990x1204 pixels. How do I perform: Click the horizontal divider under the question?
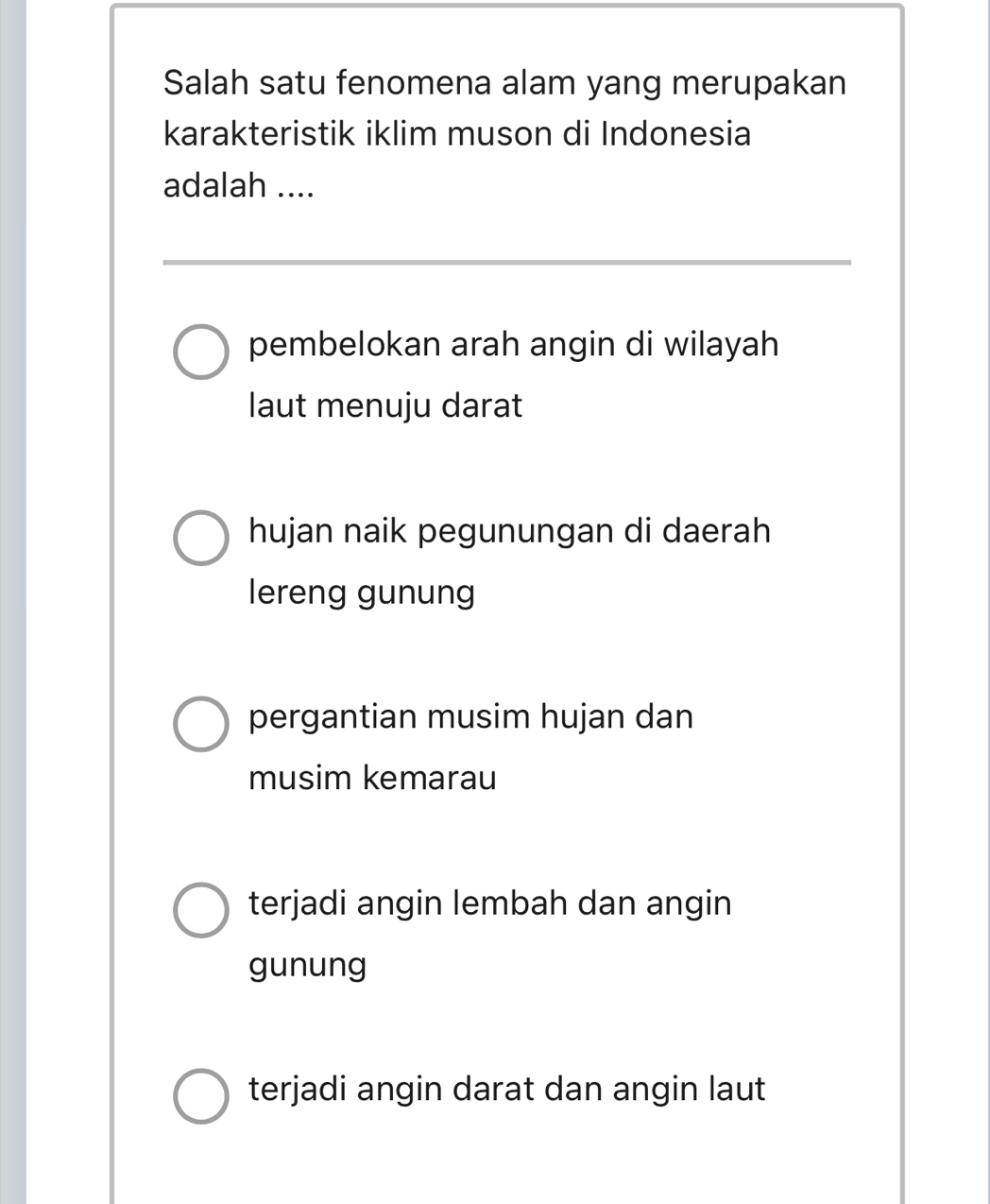point(506,263)
